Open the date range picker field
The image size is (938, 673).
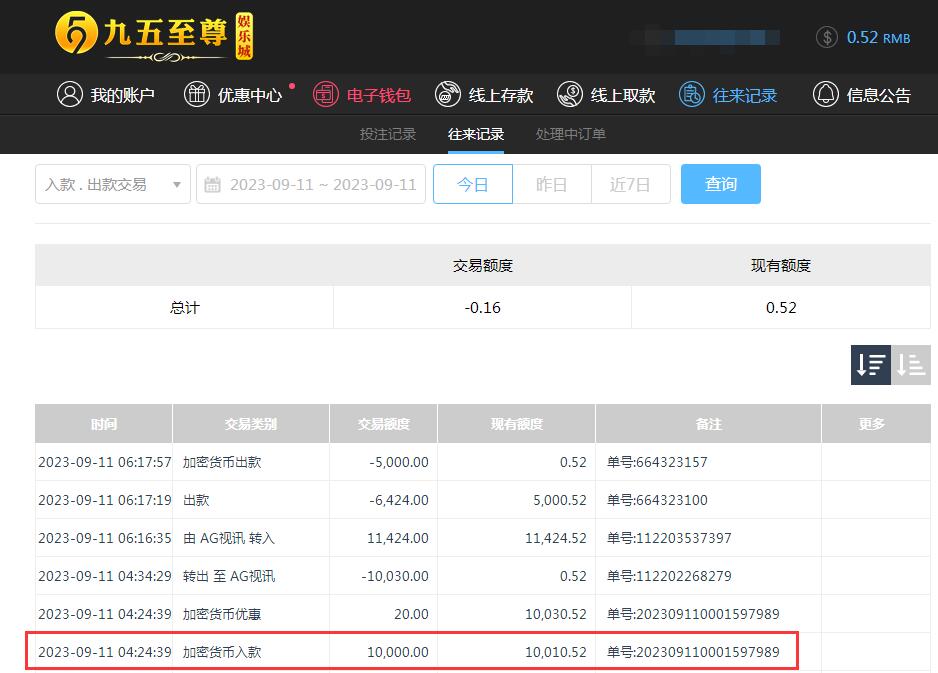pos(311,184)
